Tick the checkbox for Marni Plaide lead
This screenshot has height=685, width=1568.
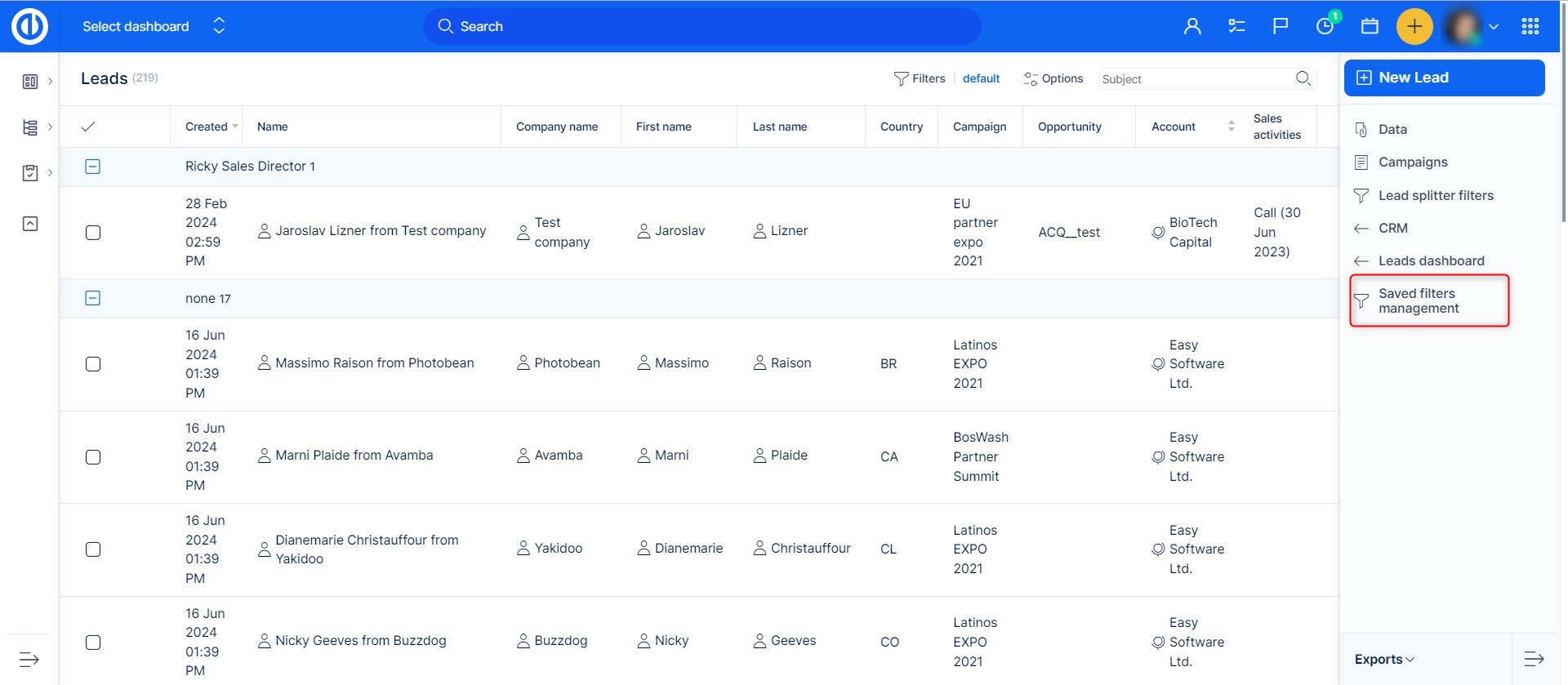click(93, 457)
